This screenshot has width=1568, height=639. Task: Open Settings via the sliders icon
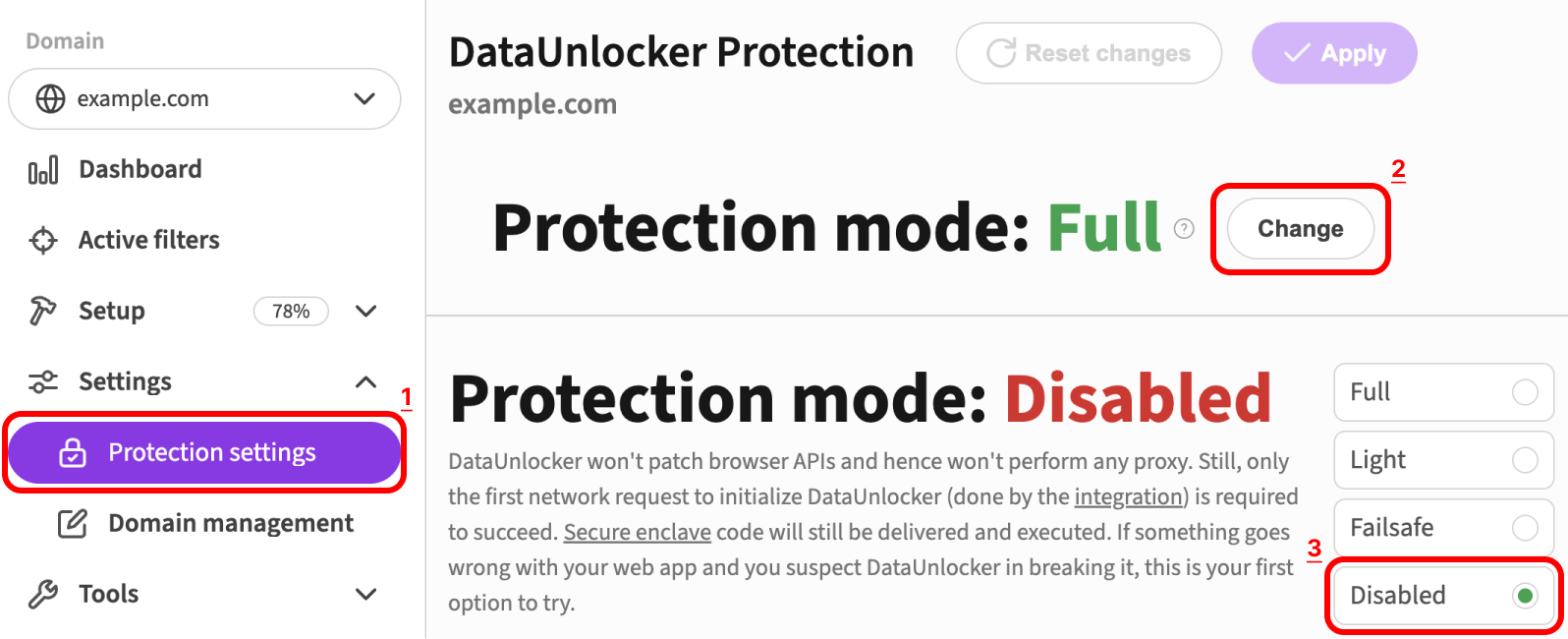point(41,381)
